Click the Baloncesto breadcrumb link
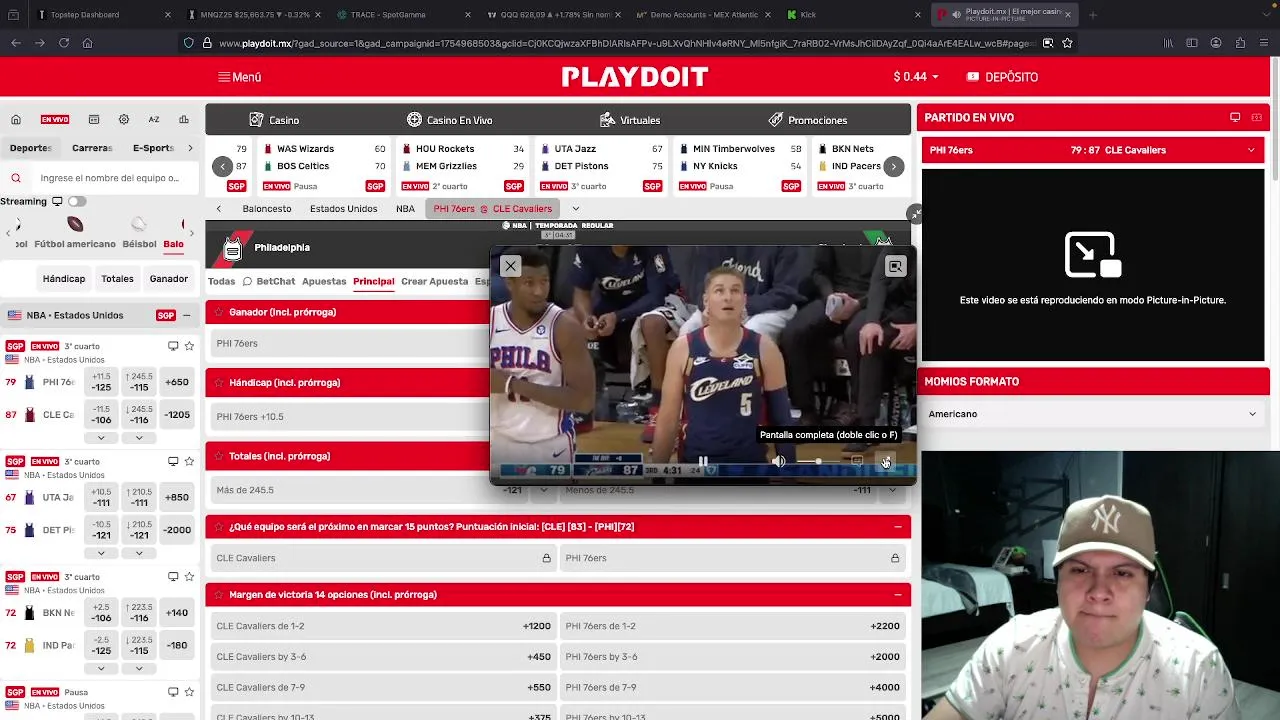The image size is (1280, 720). coord(267,209)
